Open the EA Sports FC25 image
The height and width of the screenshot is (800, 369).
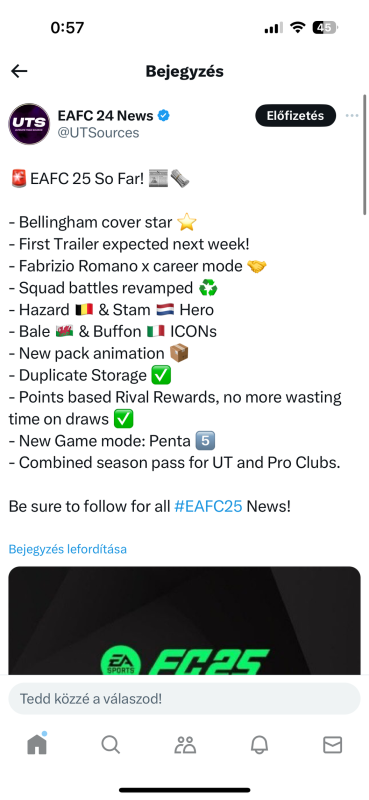click(x=184, y=621)
